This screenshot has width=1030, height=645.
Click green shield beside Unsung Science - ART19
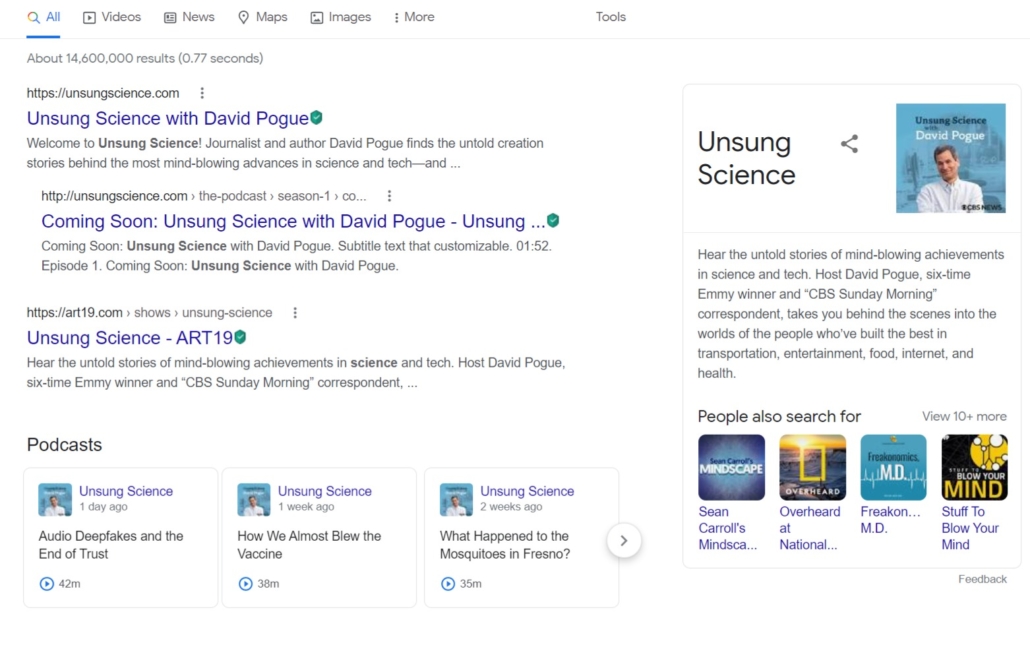pyautogui.click(x=240, y=337)
